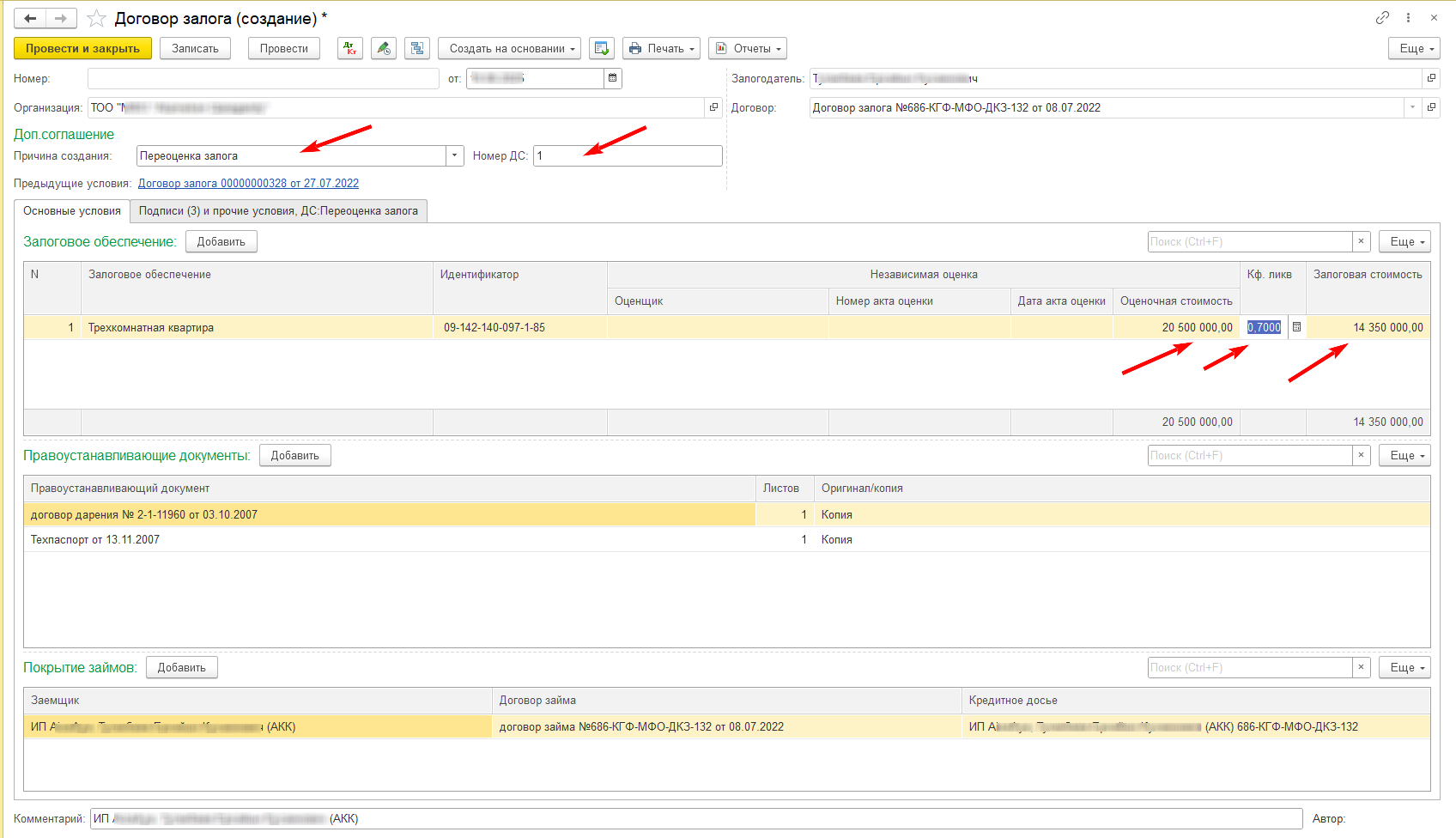Open Еще menu of Залоговое обеспечение
The image size is (1456, 838).
(1404, 241)
